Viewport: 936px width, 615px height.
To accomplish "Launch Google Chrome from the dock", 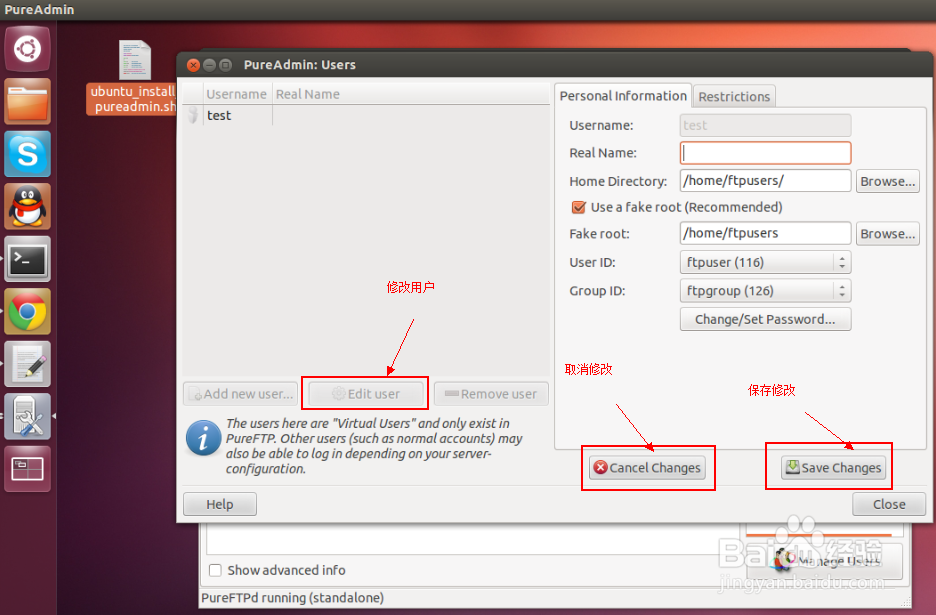I will pos(27,313).
